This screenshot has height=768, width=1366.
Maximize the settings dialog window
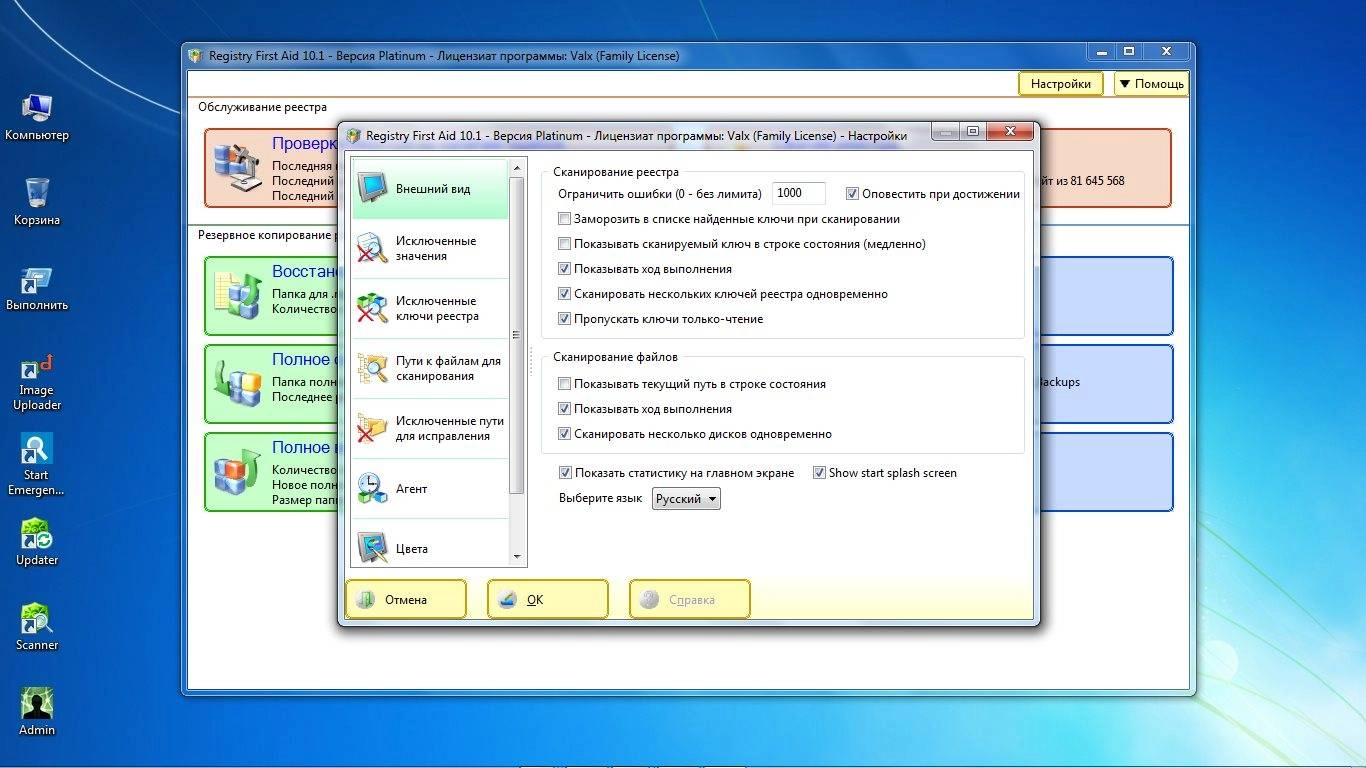(x=972, y=131)
